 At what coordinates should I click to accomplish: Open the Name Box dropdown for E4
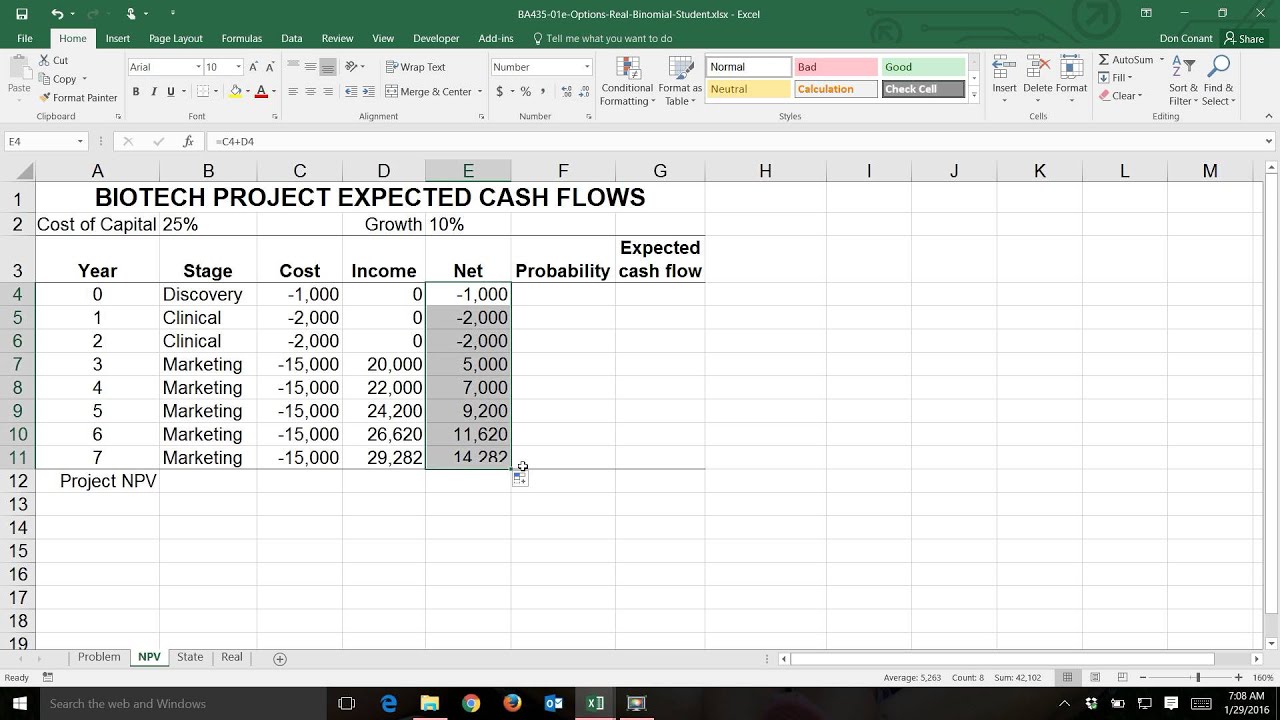pos(80,142)
